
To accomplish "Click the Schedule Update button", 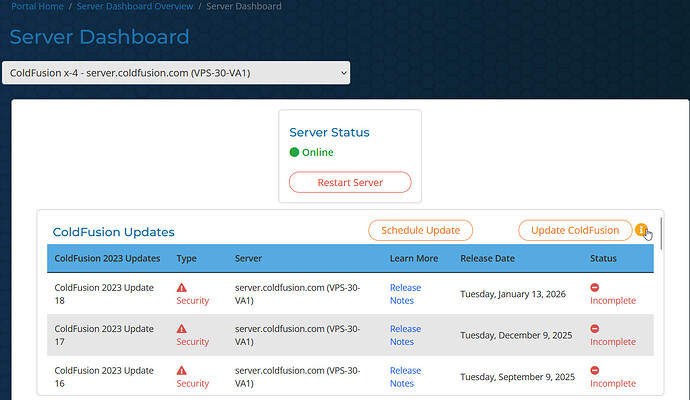I will [x=420, y=230].
